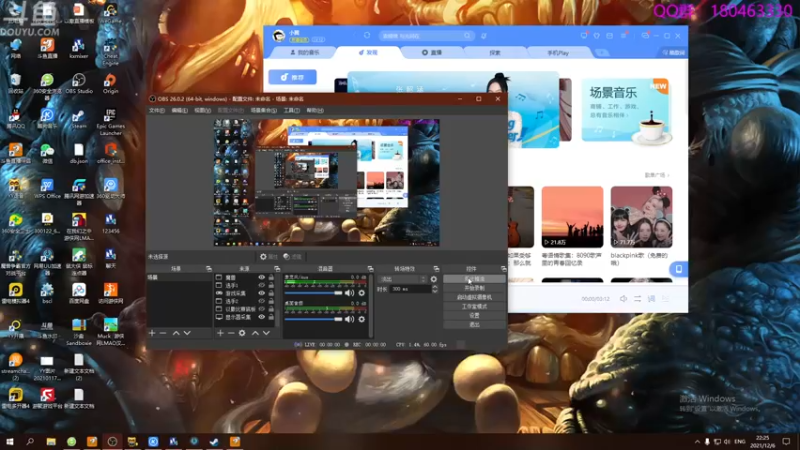Open 桌面音频 audio settings gear
The width and height of the screenshot is (800, 450).
coord(362,319)
